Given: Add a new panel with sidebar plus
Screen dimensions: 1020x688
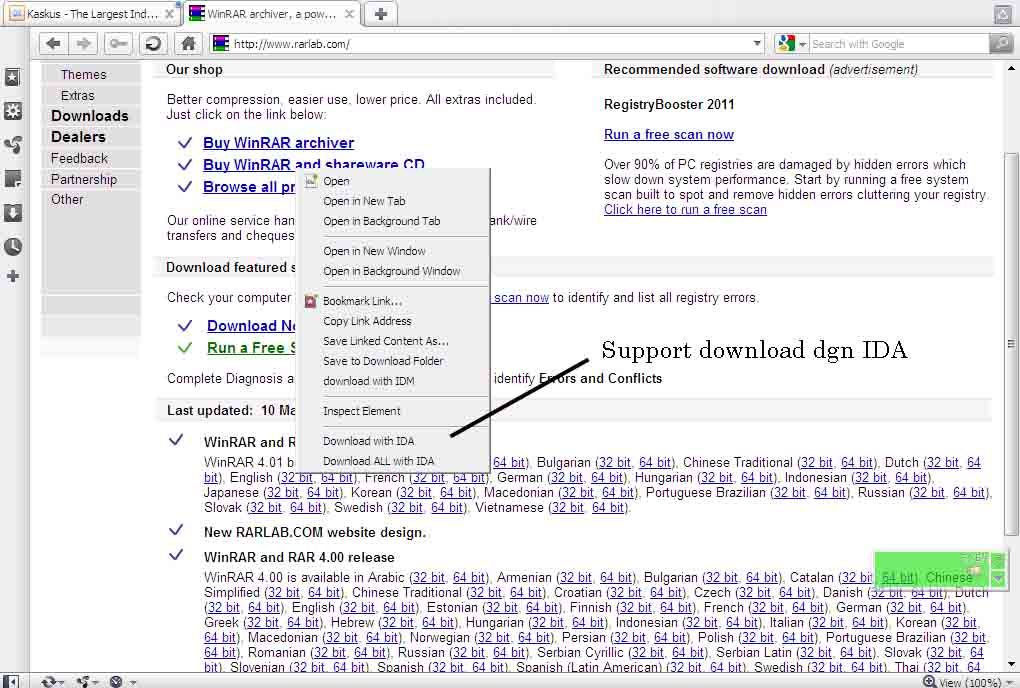Looking at the screenshot, I should click(12, 276).
